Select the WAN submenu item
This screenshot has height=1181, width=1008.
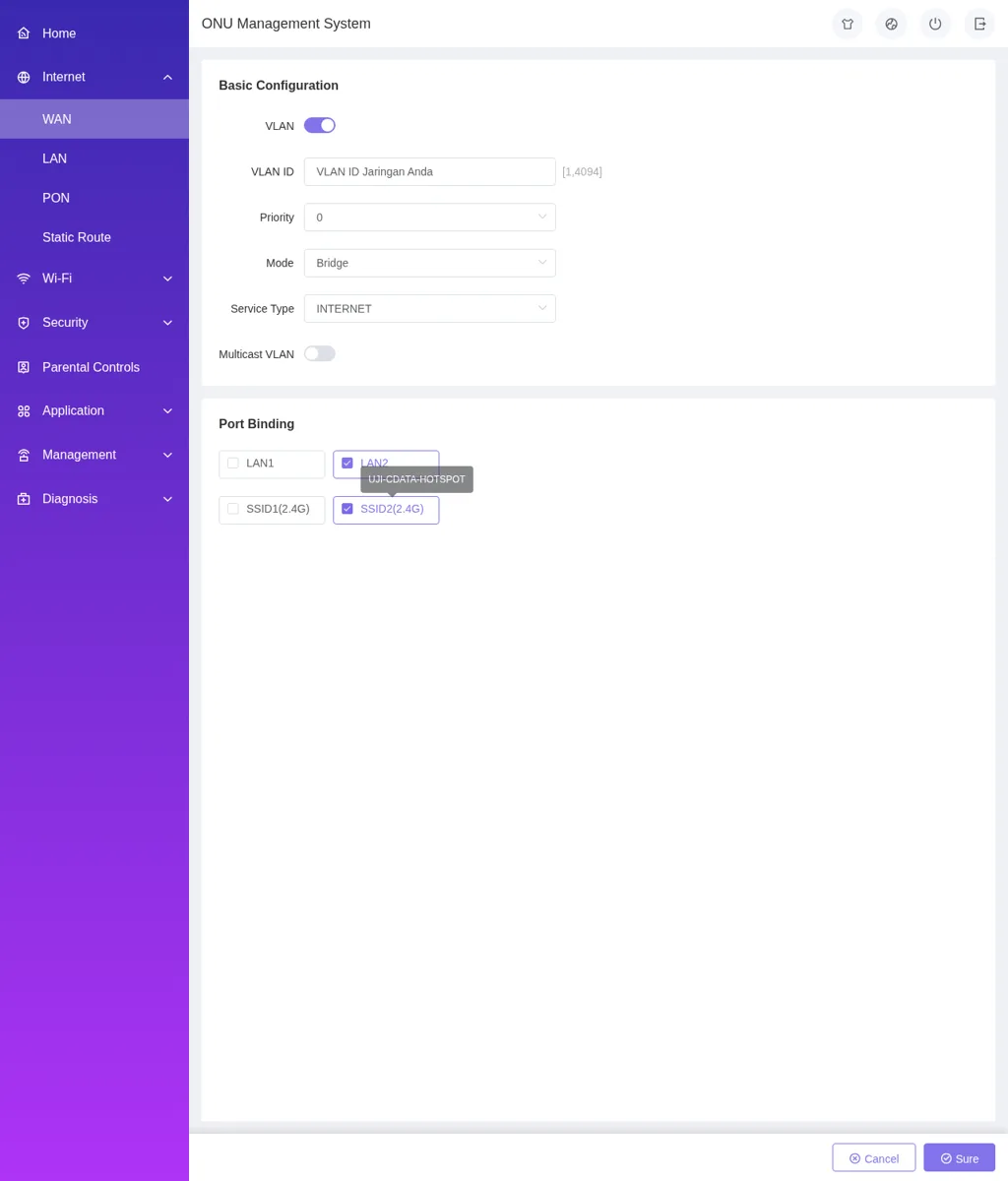click(94, 119)
